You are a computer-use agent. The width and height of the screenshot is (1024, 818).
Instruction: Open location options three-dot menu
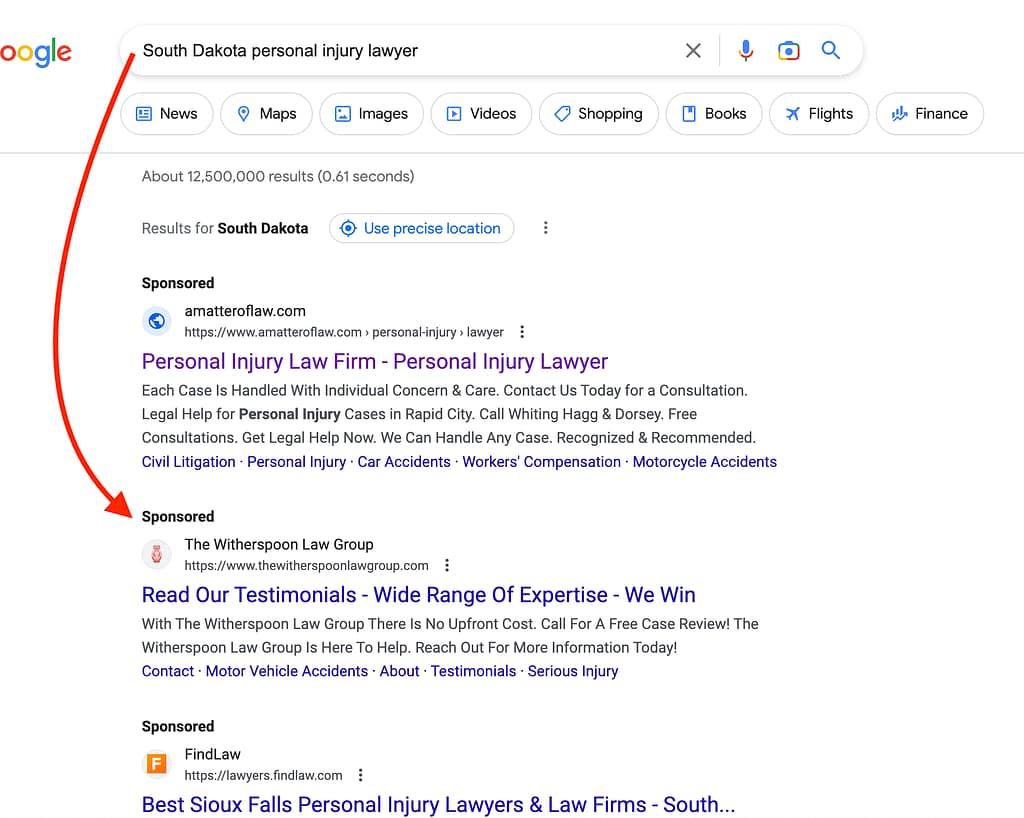[x=545, y=228]
